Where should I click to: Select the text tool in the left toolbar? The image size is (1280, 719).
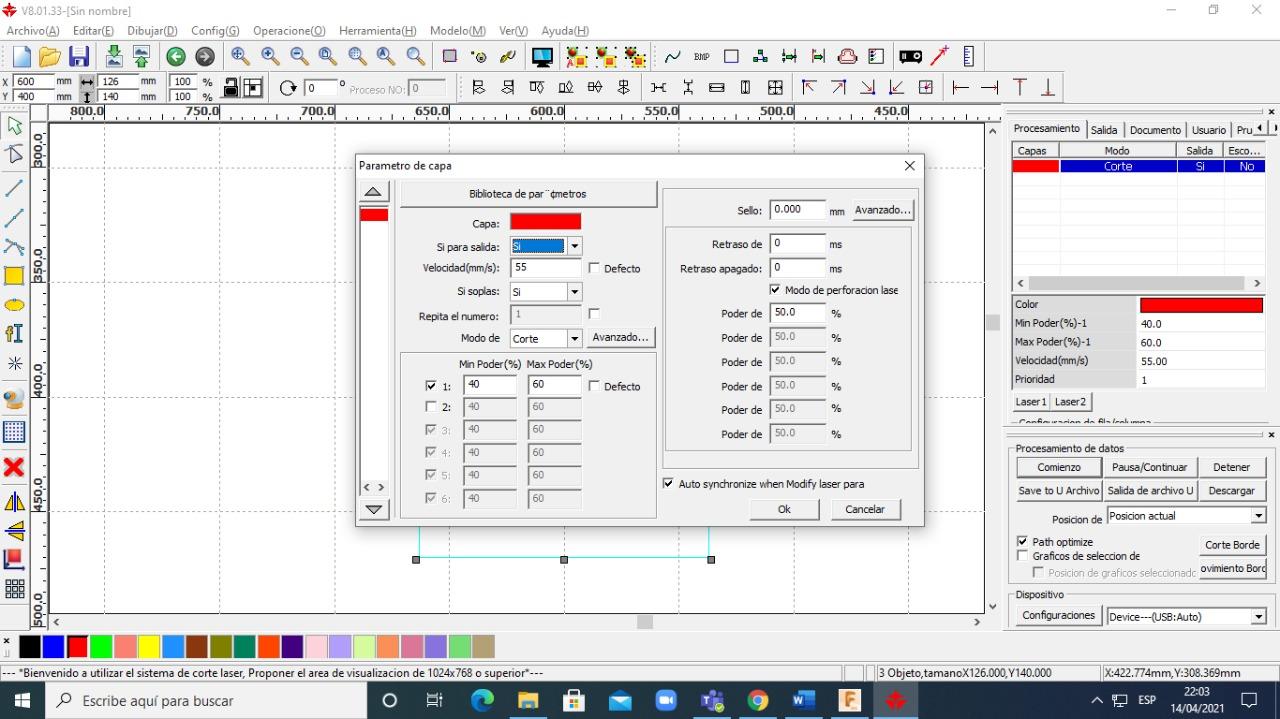[x=15, y=333]
